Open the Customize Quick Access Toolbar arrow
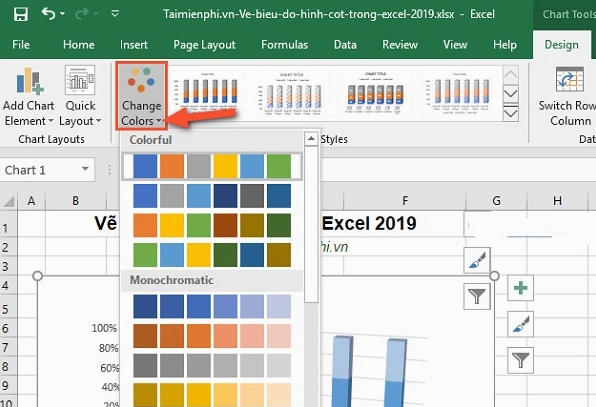This screenshot has height=407, width=596. point(115,14)
